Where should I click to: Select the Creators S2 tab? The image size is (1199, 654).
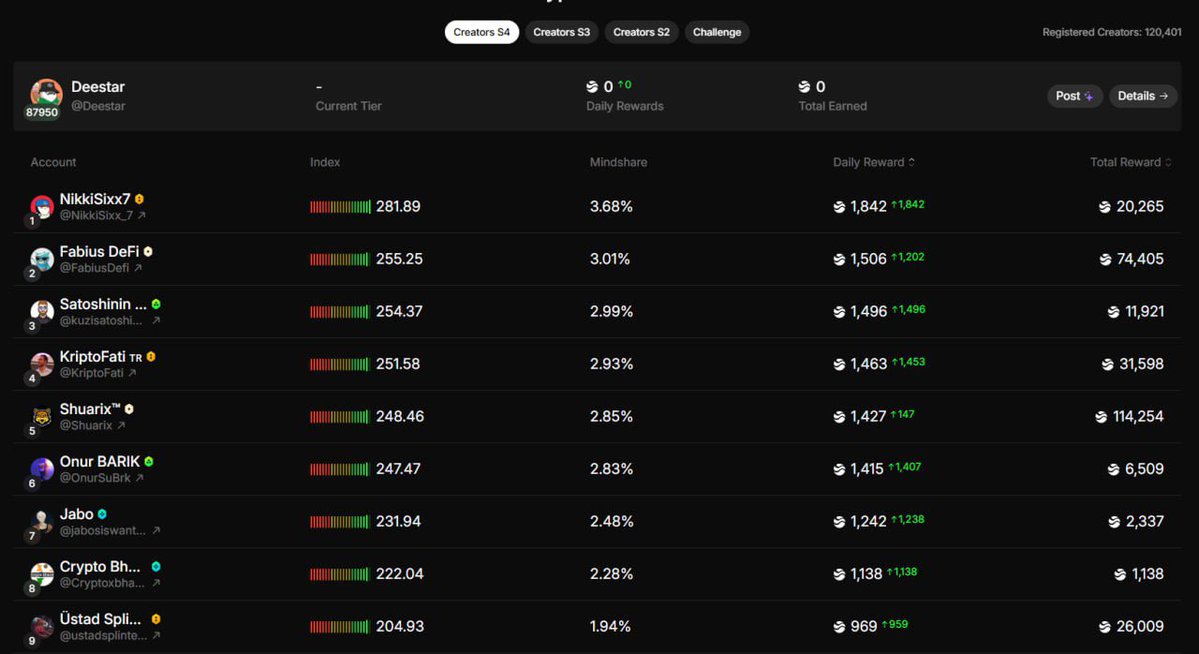[641, 32]
